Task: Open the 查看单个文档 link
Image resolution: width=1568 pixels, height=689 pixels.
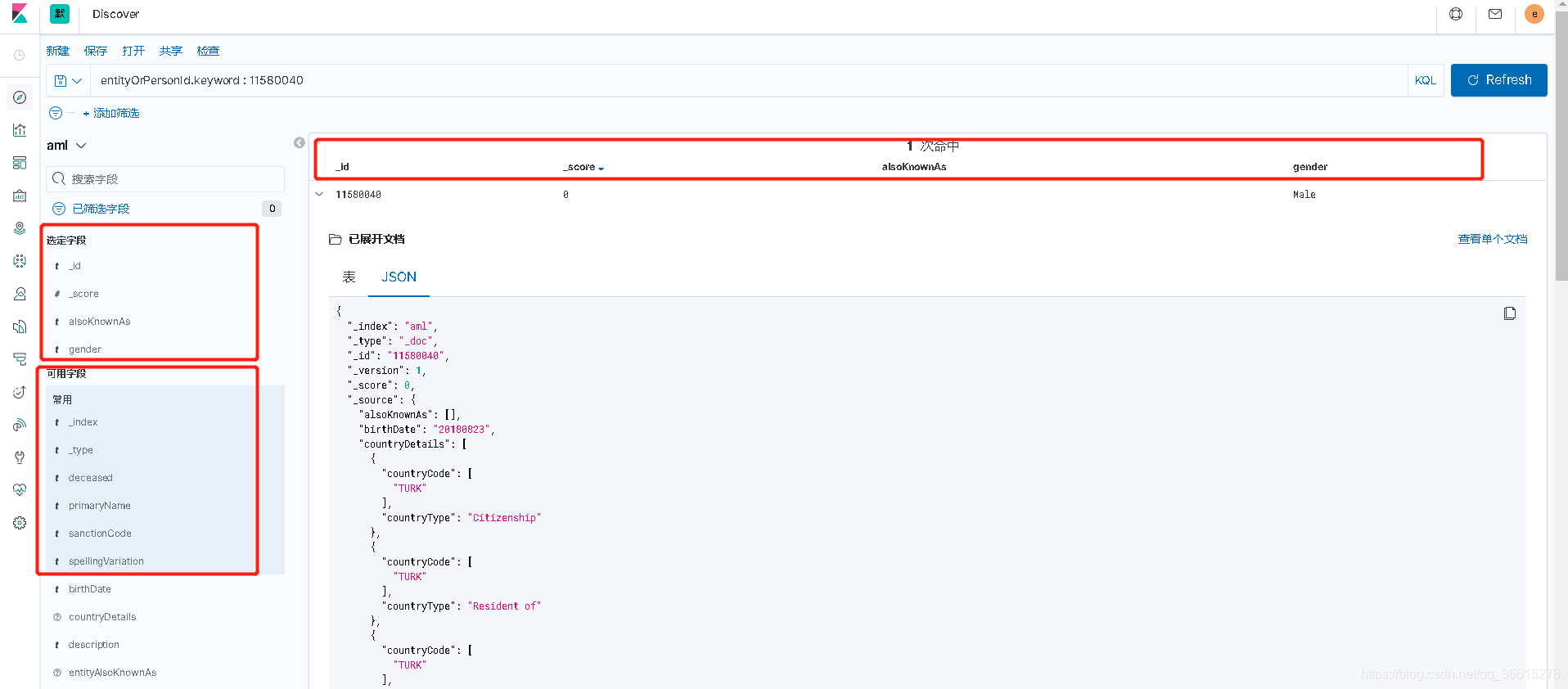Action: 1493,239
